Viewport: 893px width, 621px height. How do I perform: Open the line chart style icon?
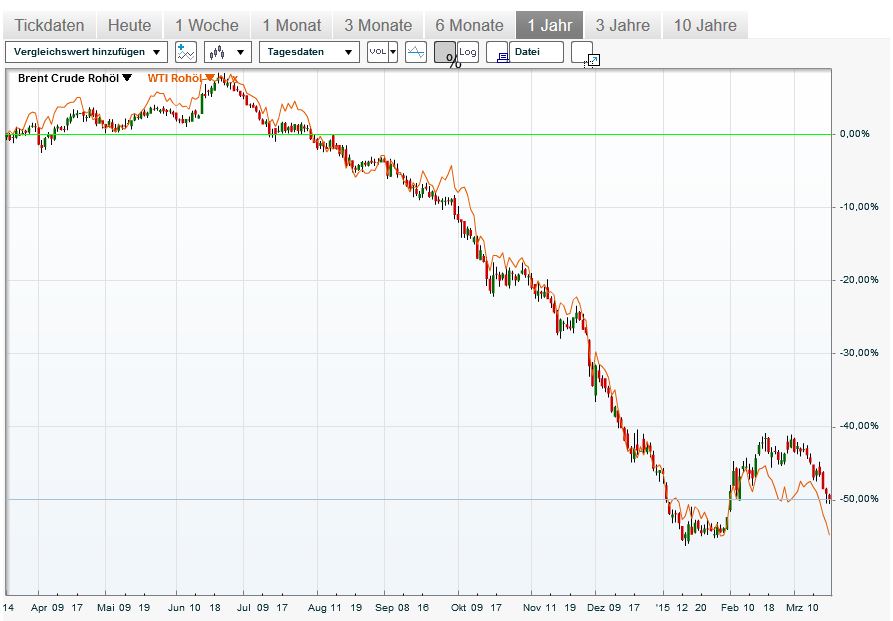pyautogui.click(x=416, y=51)
